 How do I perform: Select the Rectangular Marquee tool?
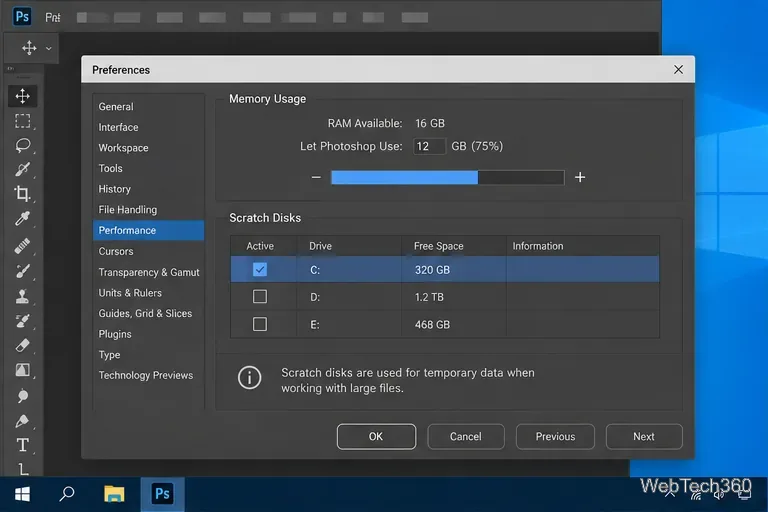[23, 121]
